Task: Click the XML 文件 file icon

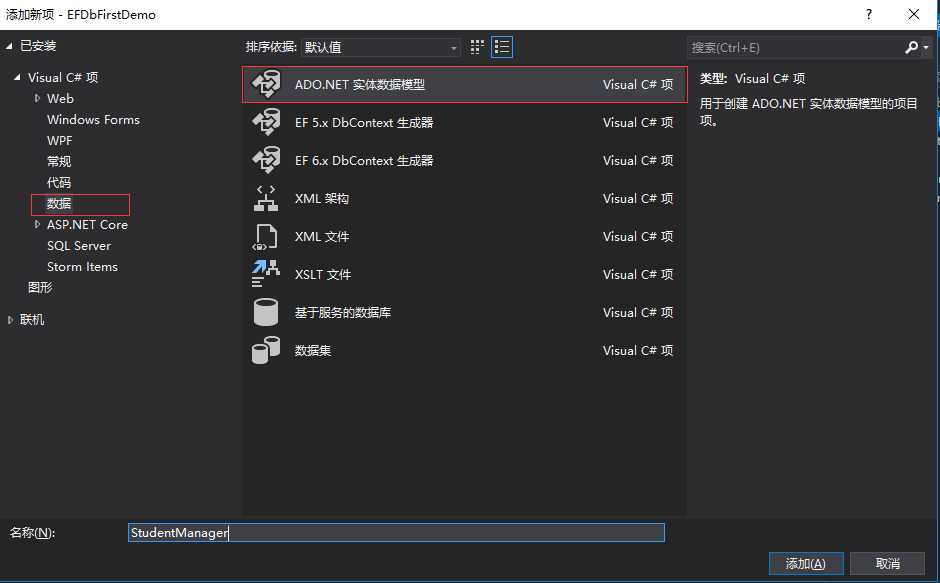Action: (x=265, y=236)
